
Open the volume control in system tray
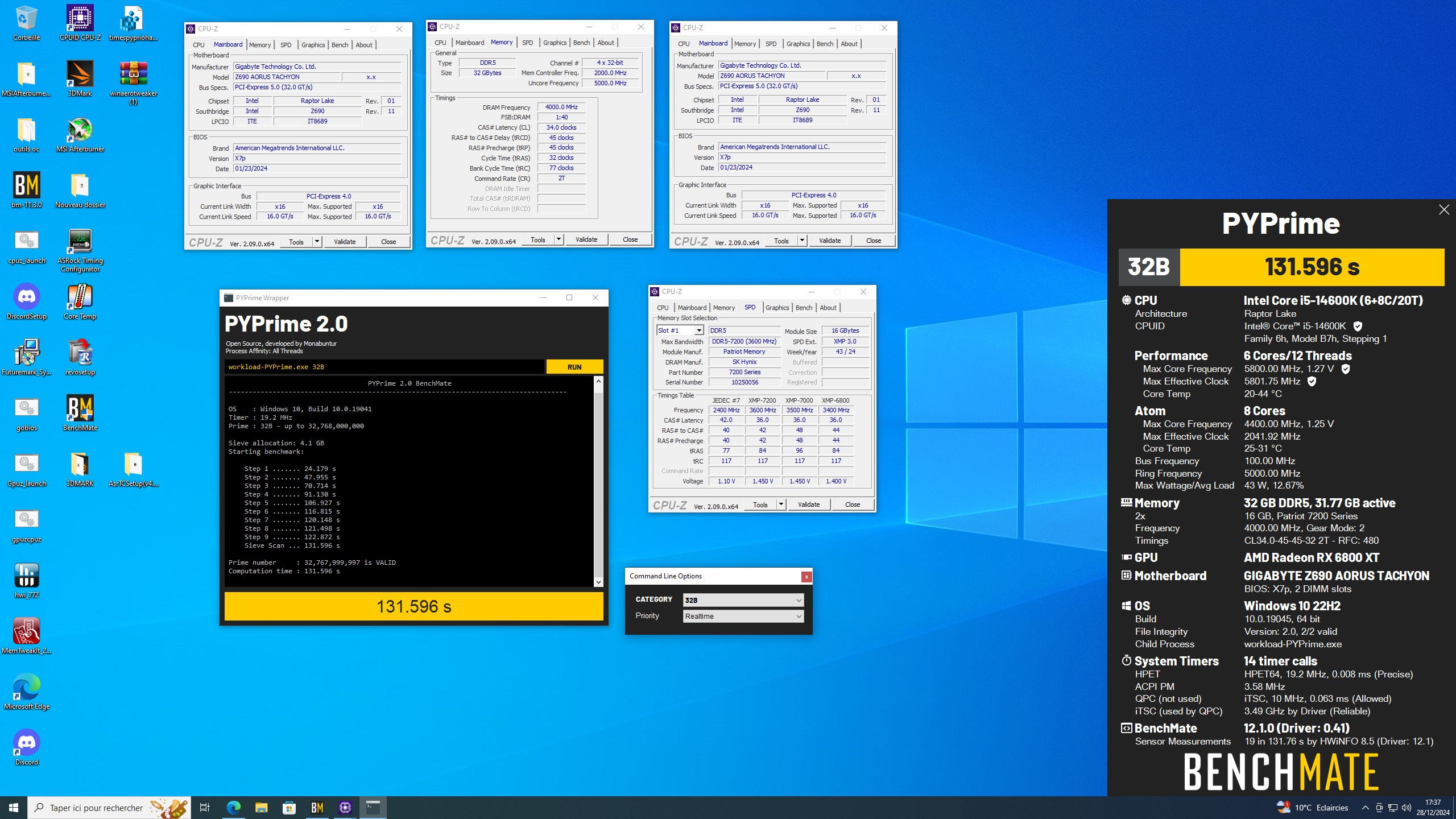point(1406,808)
